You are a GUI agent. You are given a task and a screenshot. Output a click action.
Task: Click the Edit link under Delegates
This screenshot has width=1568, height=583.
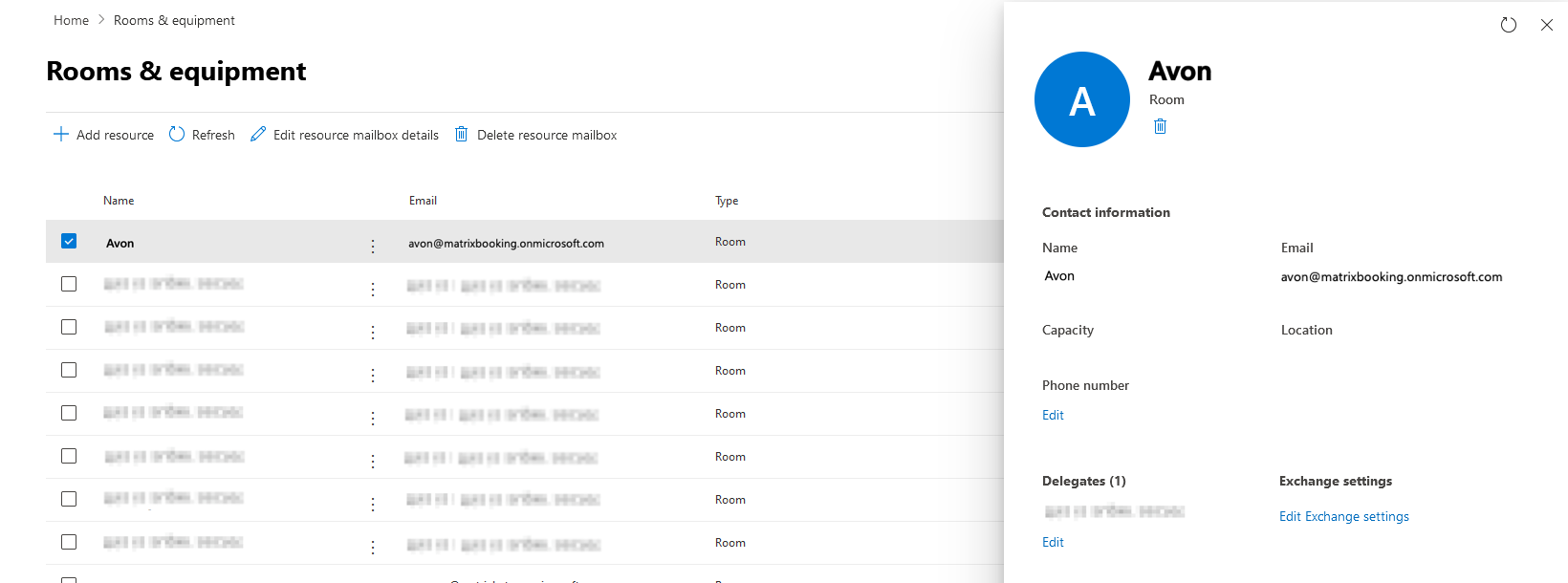pos(1053,542)
